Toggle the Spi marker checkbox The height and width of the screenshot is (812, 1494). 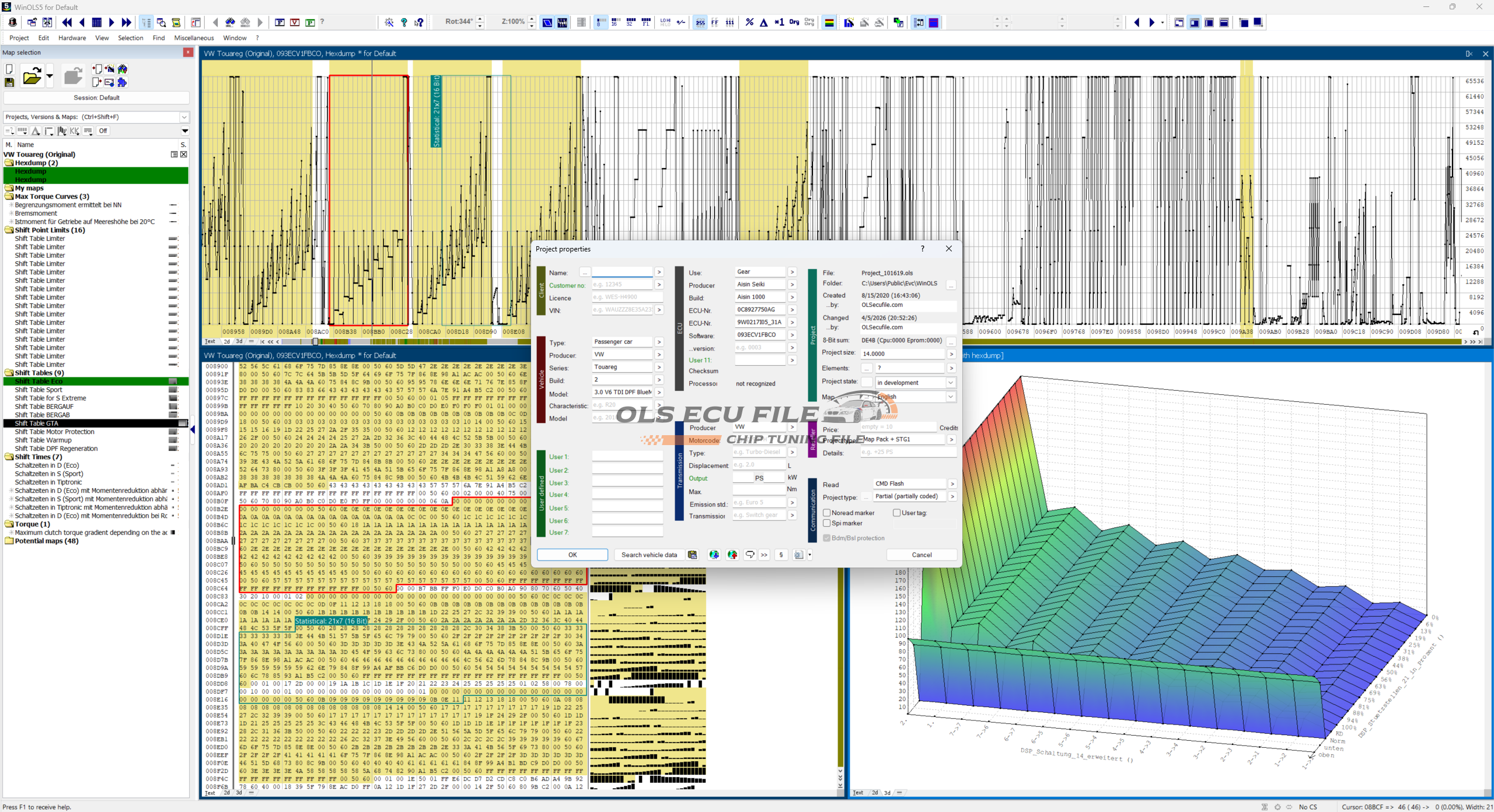827,523
